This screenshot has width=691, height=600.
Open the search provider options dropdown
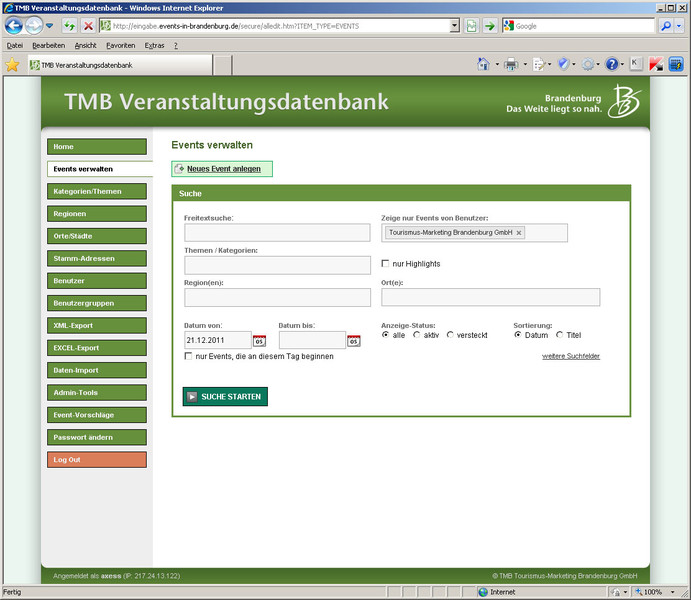click(679, 26)
